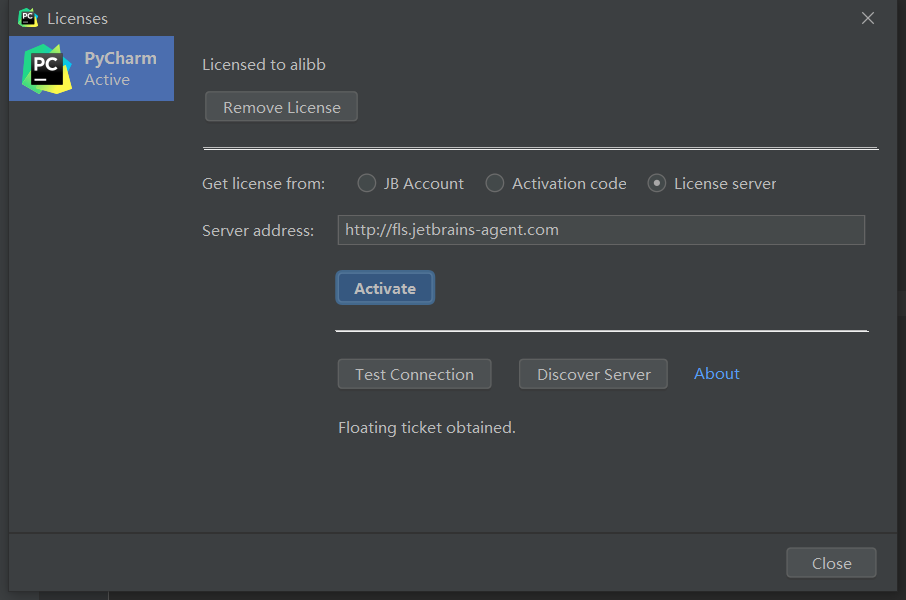Click the server address input field
906x600 pixels.
601,230
